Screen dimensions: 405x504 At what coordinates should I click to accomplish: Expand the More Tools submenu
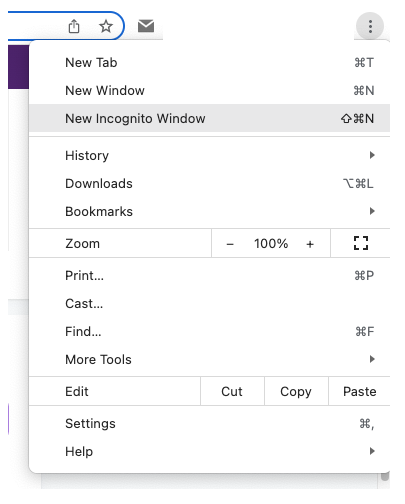[209, 359]
